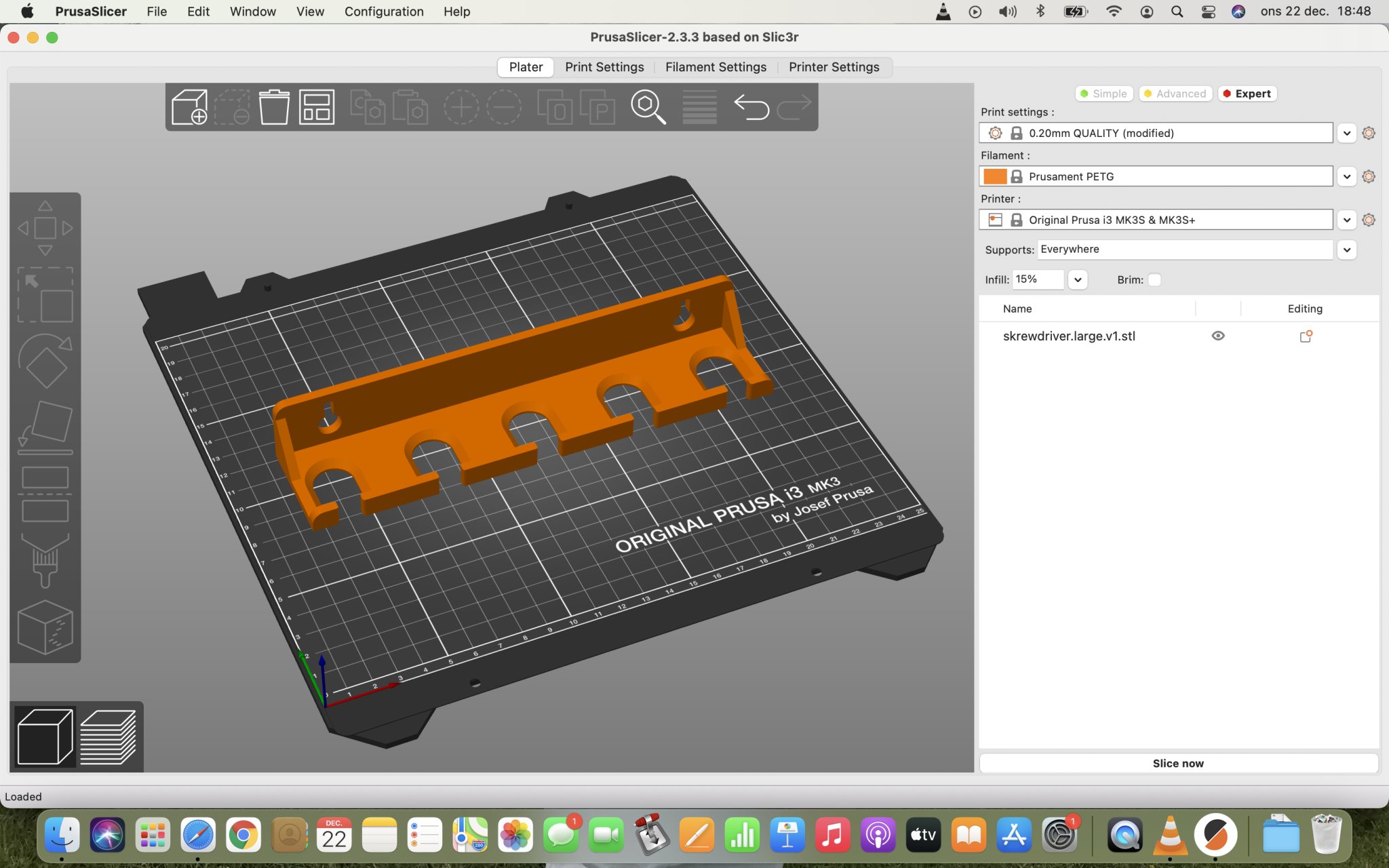The height and width of the screenshot is (868, 1389).
Task: Click the Arrange objects icon
Action: 317,107
